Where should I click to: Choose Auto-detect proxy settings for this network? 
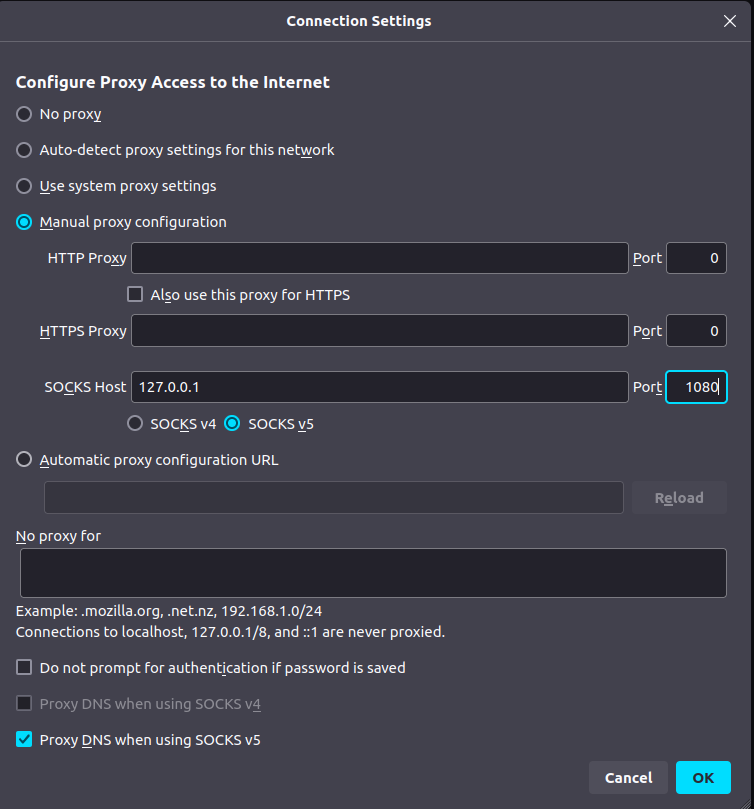pos(24,150)
